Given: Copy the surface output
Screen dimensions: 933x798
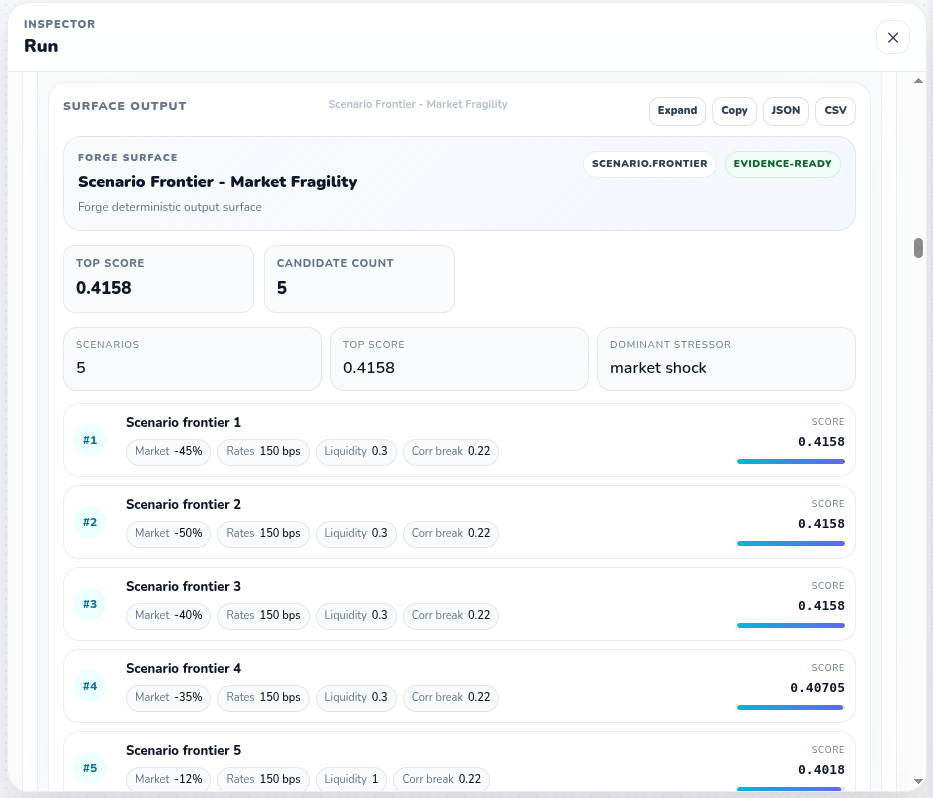Looking at the screenshot, I should [x=734, y=111].
